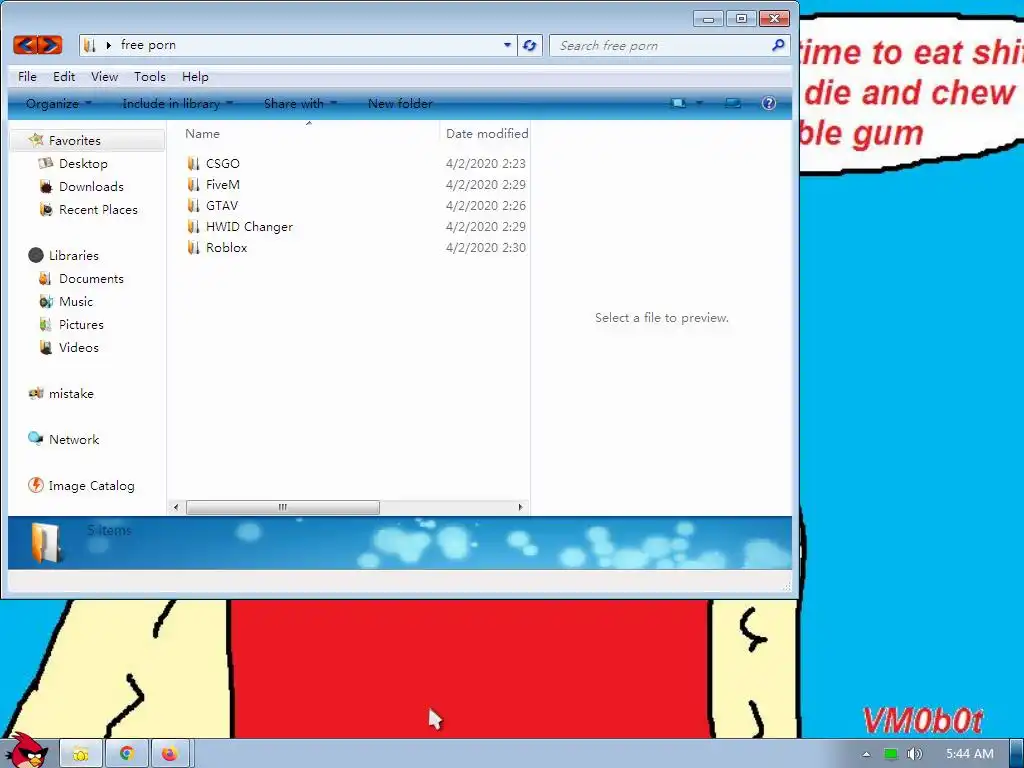Open the Pictures library
Image resolution: width=1024 pixels, height=768 pixels.
click(81, 325)
